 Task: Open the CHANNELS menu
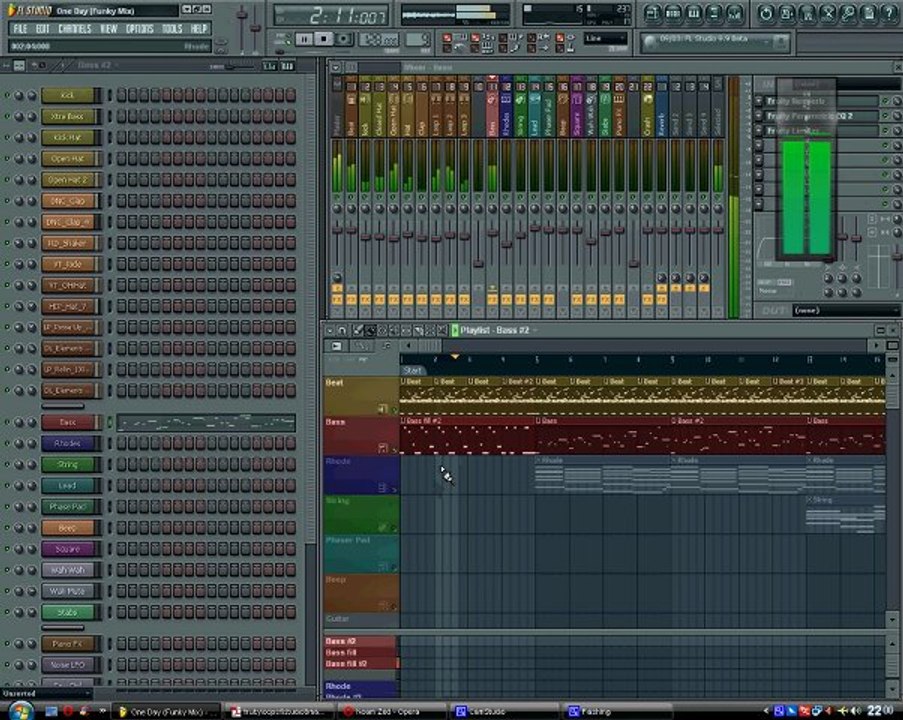[75, 28]
